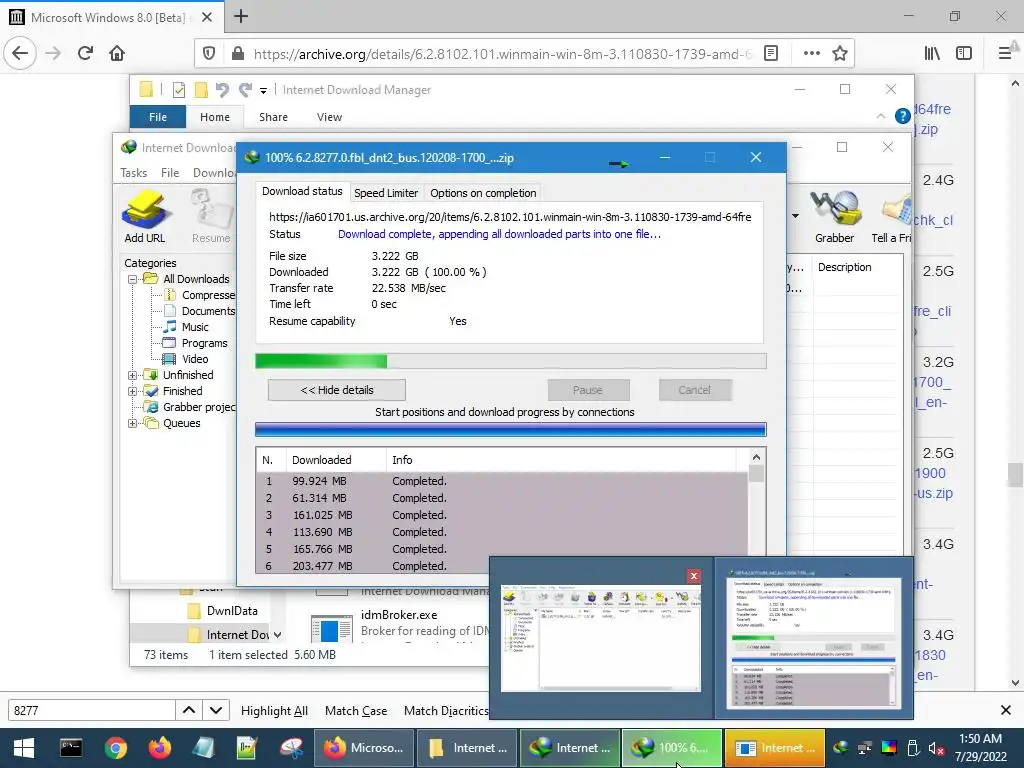Collapse the Explorer ribbon chevron

(881, 116)
